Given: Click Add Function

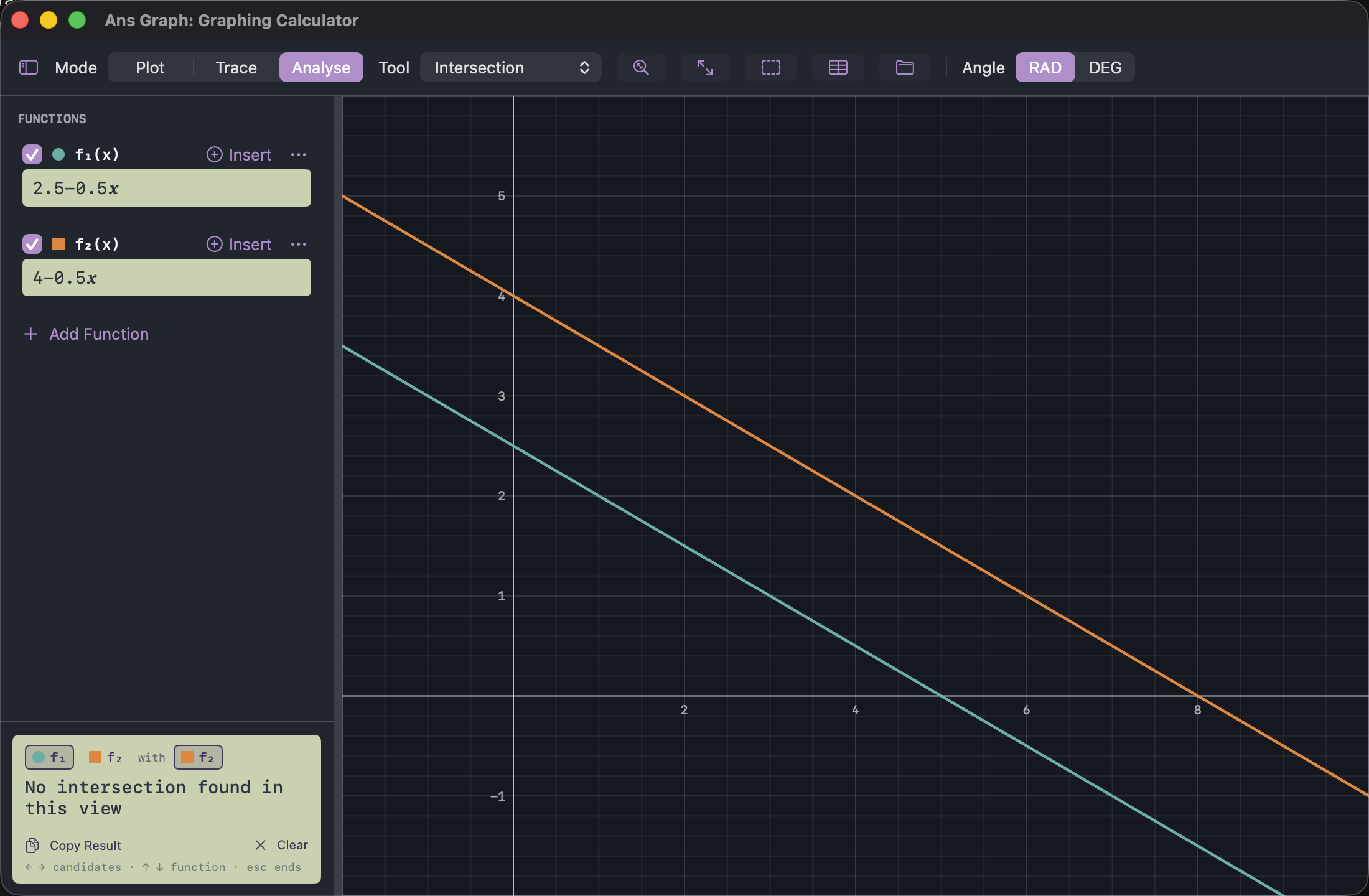Looking at the screenshot, I should (86, 334).
